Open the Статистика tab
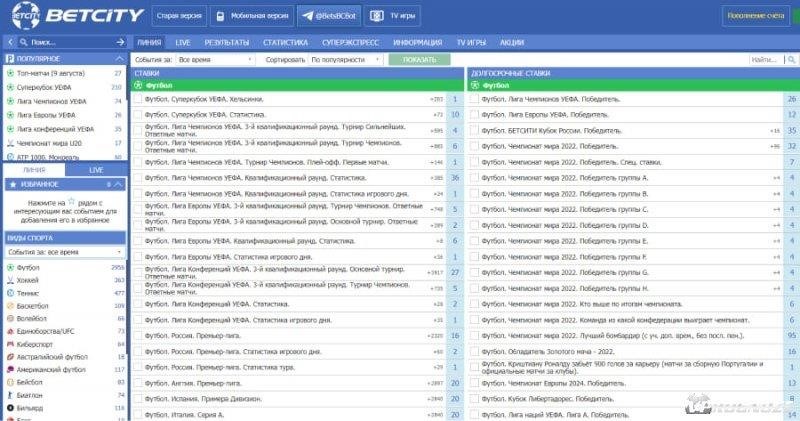 [x=285, y=42]
